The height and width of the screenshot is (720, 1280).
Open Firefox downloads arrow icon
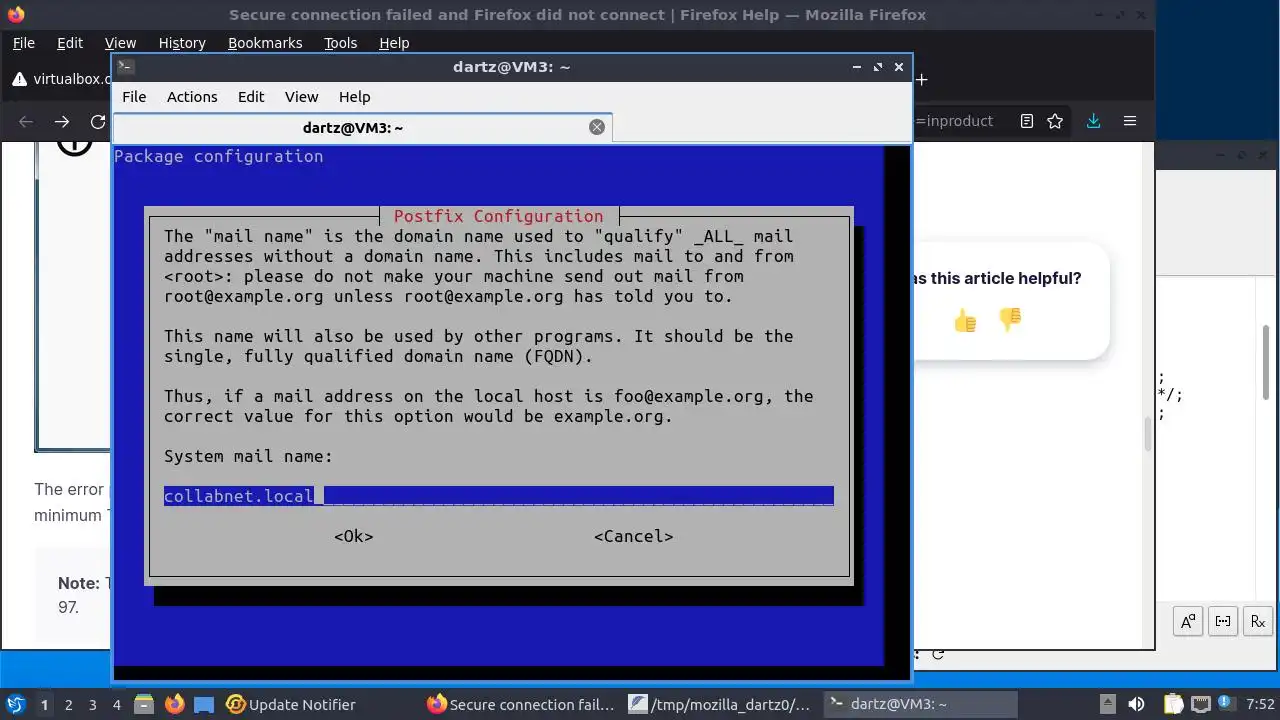(1093, 121)
